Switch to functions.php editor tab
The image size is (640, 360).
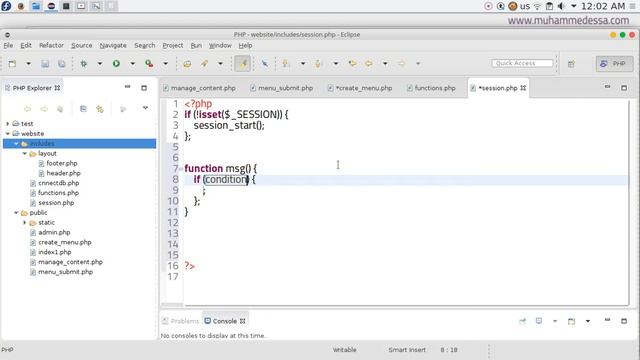[431, 88]
